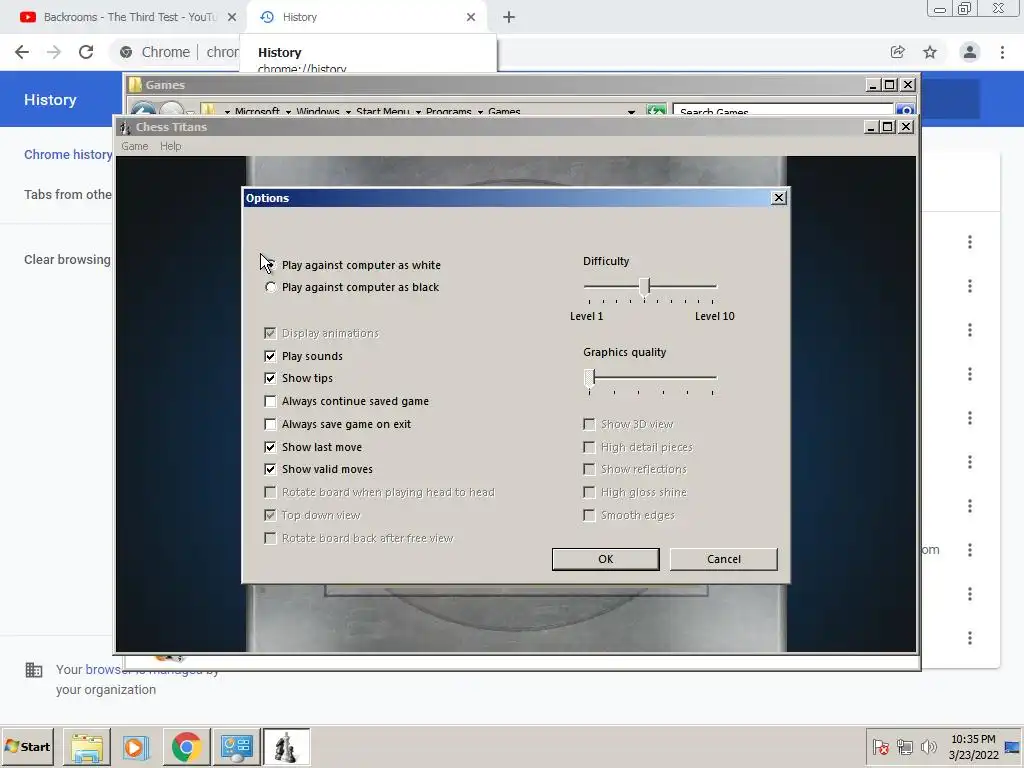Click the network tray icon
The image size is (1024, 768).
click(904, 746)
